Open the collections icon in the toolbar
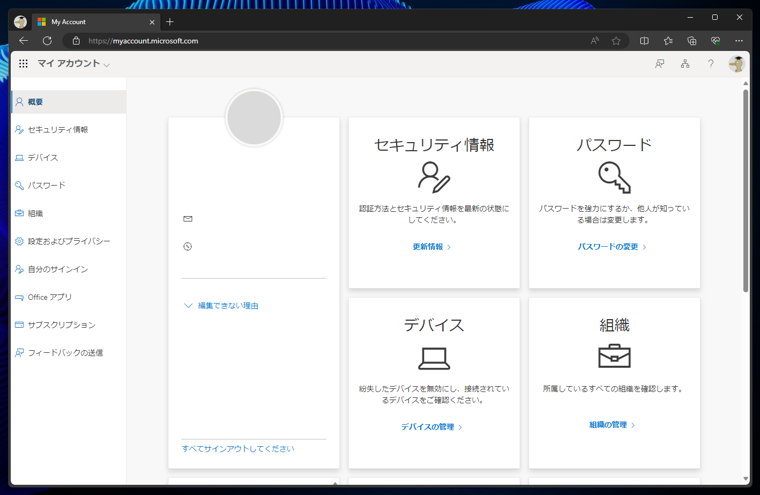Viewport: 760px width, 495px height. pyautogui.click(x=692, y=41)
